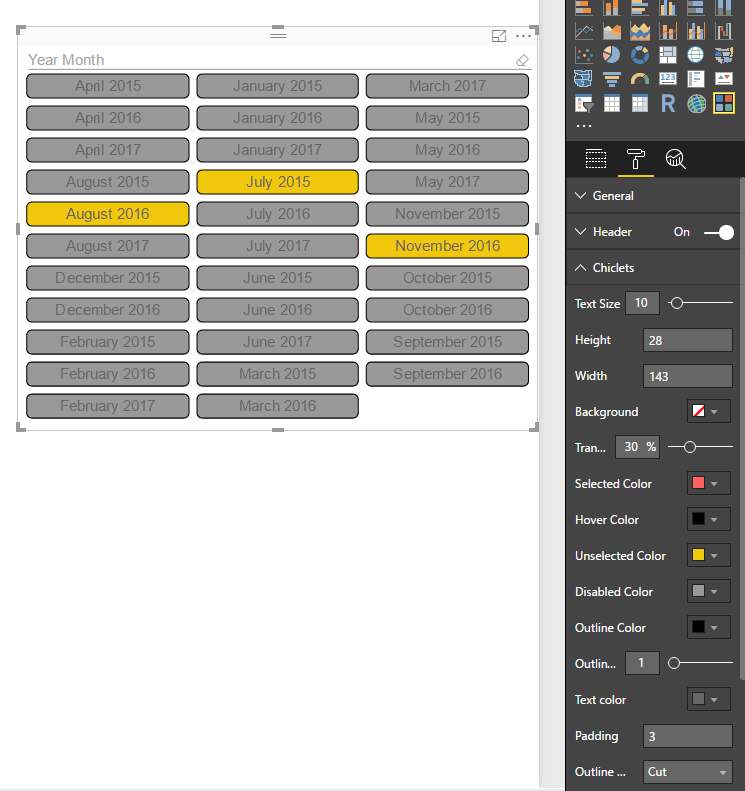Image resolution: width=745 pixels, height=791 pixels.
Task: Insert a Gauge visual
Action: (640, 79)
